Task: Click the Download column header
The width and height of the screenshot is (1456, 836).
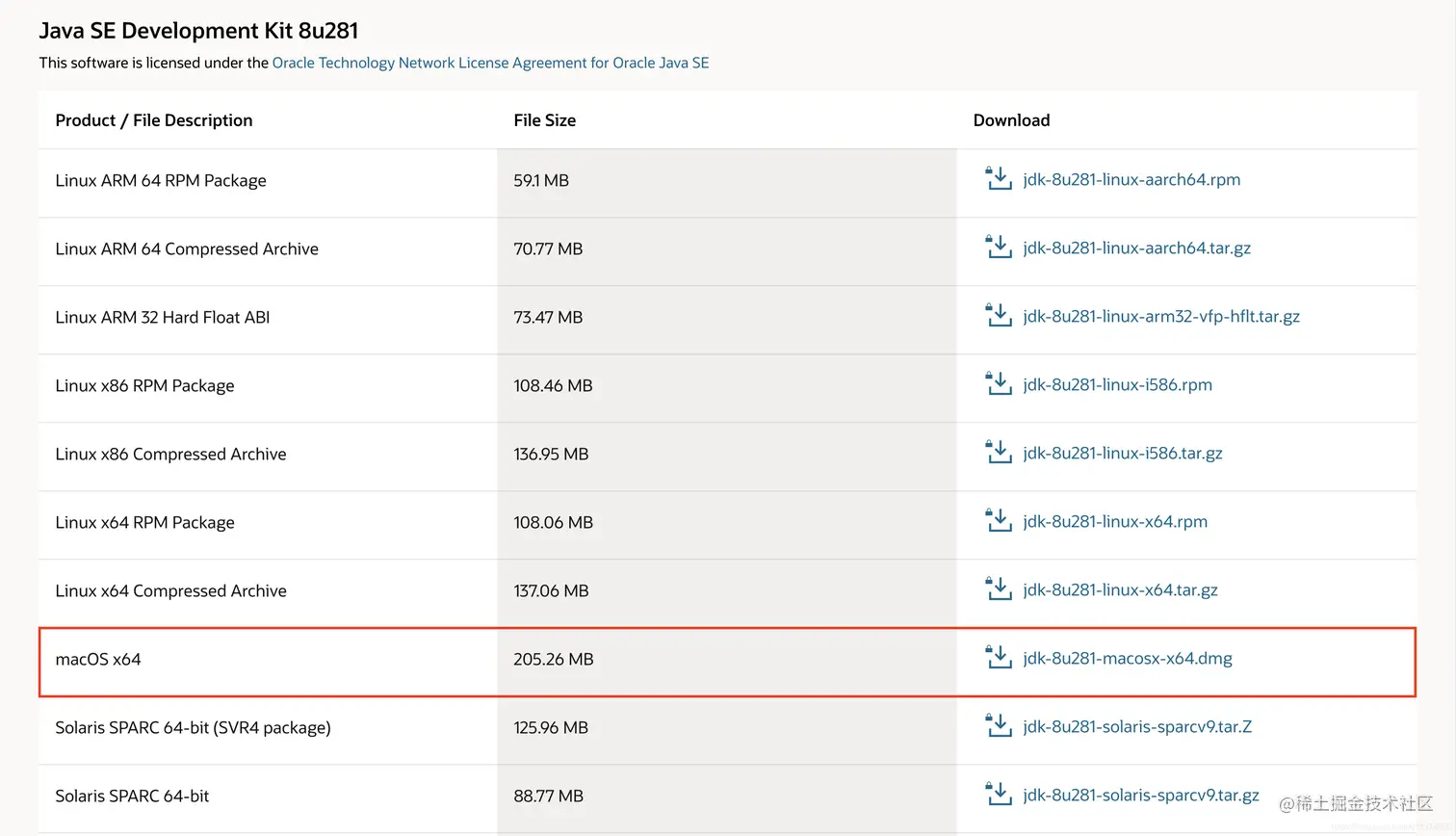Action: point(1011,120)
